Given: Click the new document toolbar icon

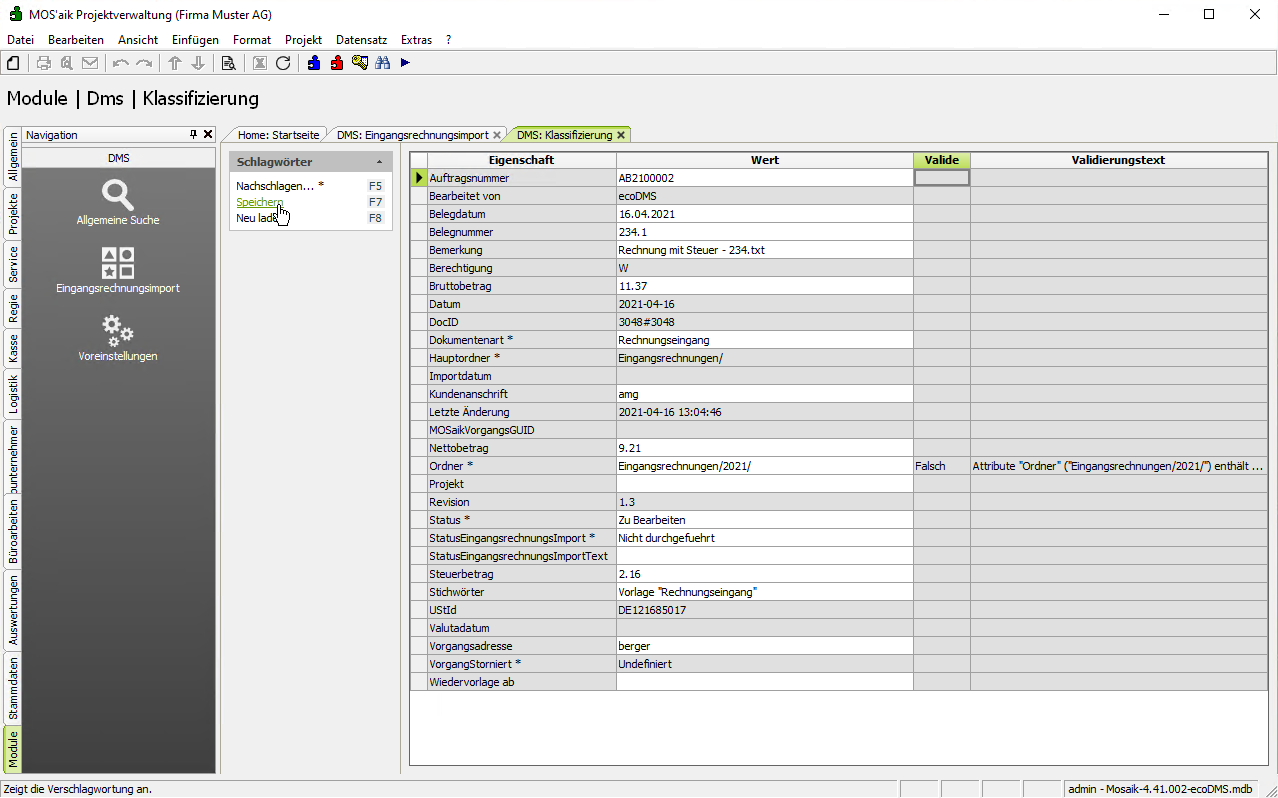Looking at the screenshot, I should click(14, 63).
